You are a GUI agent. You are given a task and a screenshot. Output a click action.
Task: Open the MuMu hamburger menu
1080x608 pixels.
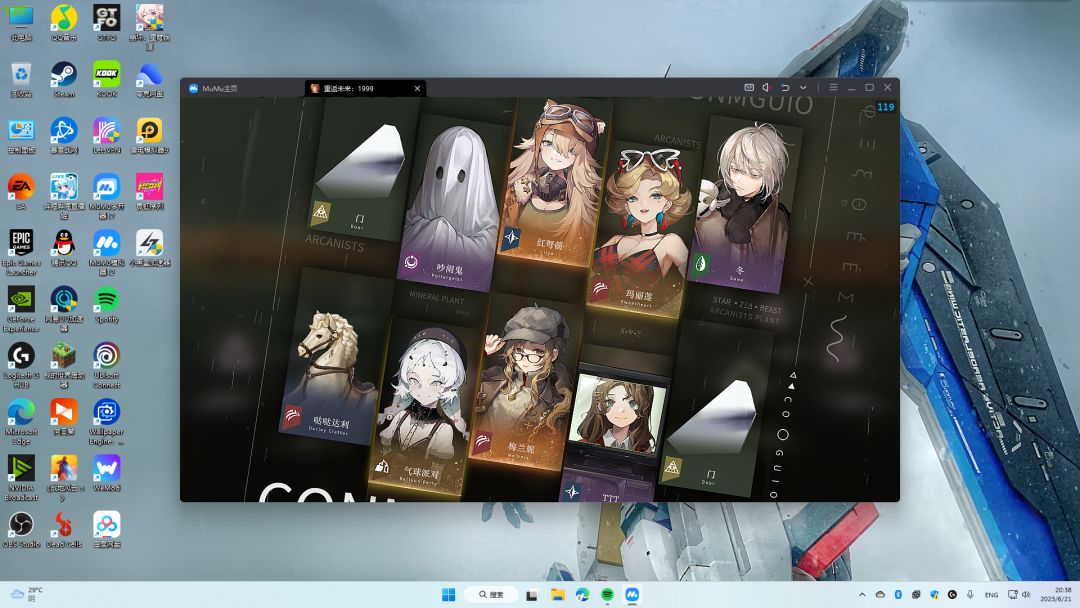pos(833,87)
